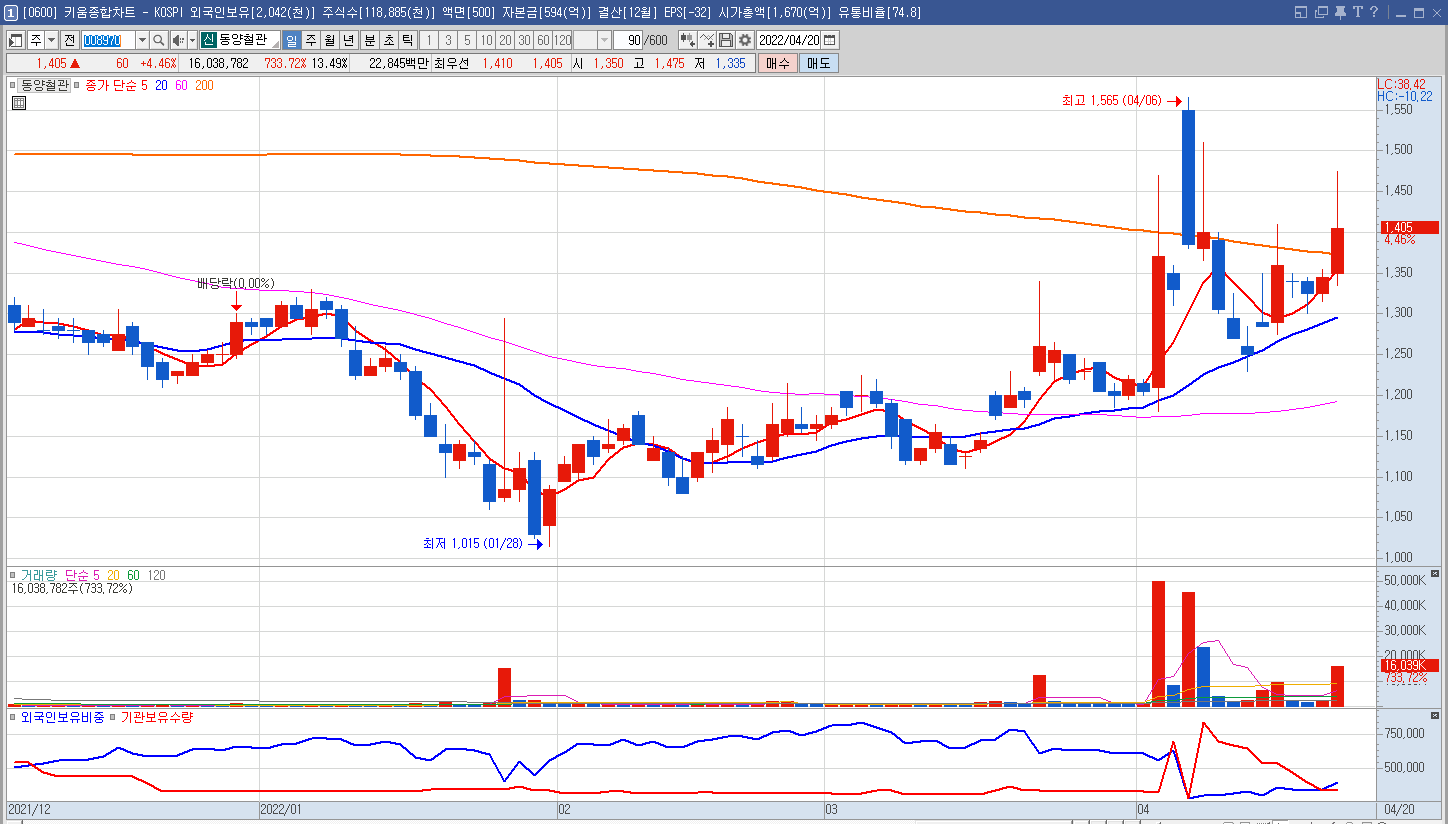
Task: Close the volume panel with x icon
Action: [x=1436, y=575]
